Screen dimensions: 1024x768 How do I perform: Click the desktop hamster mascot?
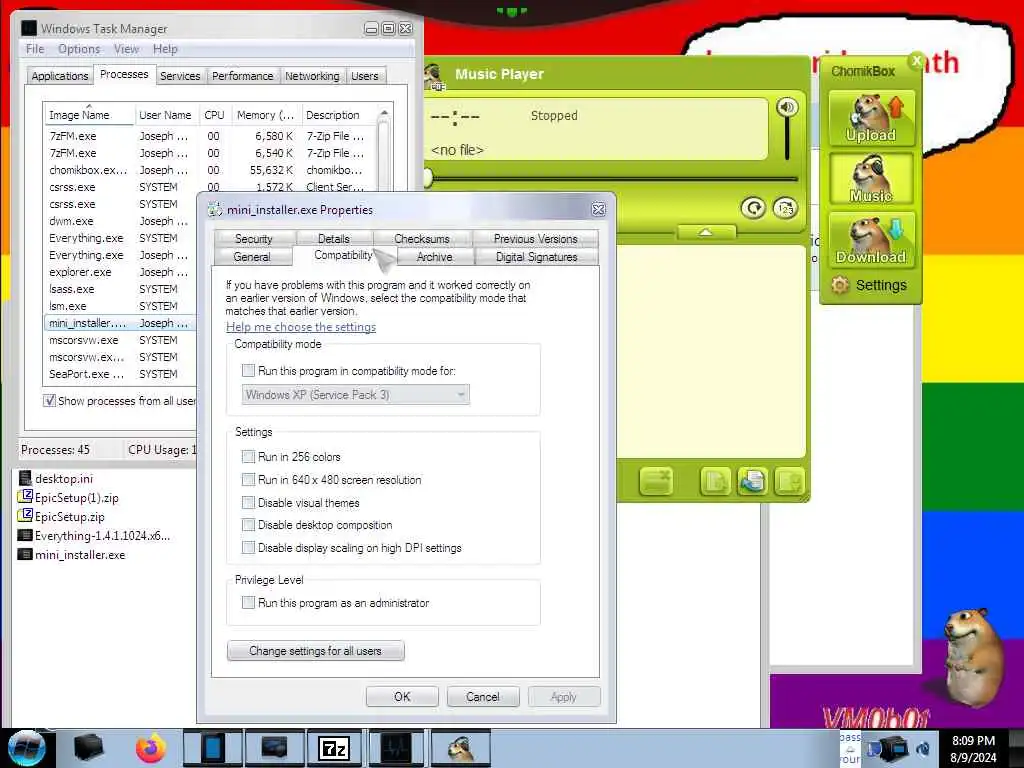974,658
